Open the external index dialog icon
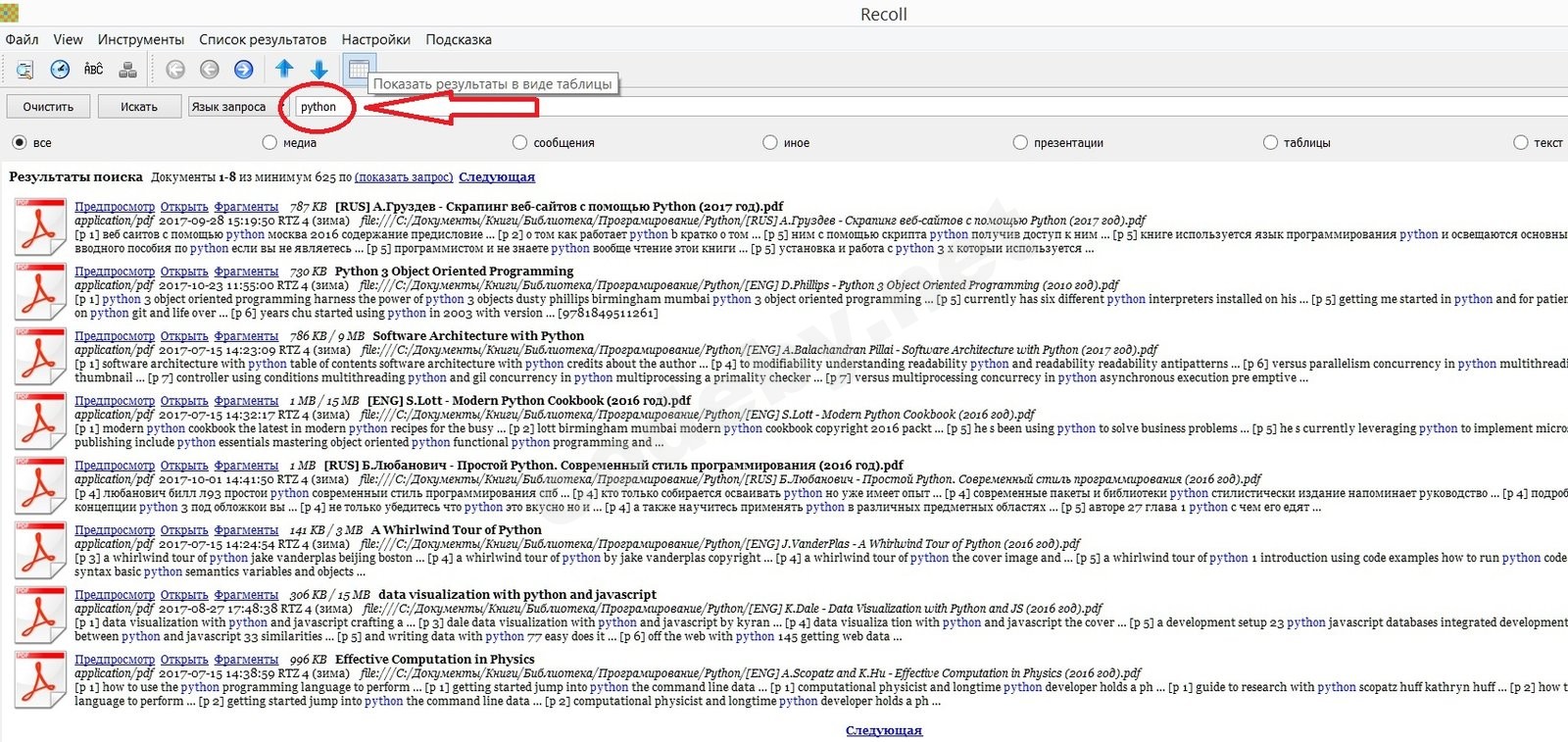1568x742 pixels. click(127, 70)
